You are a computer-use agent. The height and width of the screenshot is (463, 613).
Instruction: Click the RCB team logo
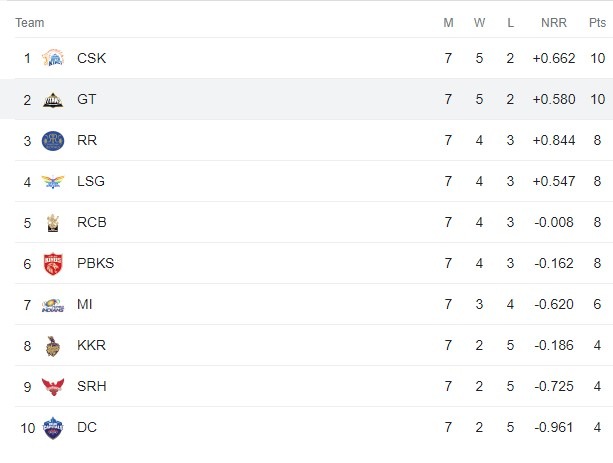(53, 223)
